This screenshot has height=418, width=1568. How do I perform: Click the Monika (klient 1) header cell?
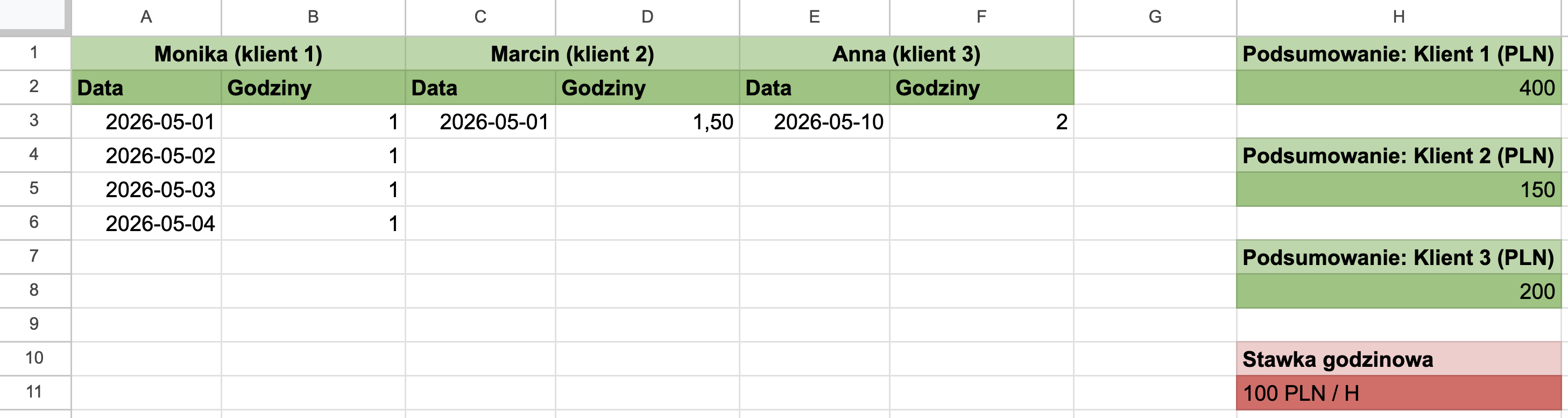point(238,54)
